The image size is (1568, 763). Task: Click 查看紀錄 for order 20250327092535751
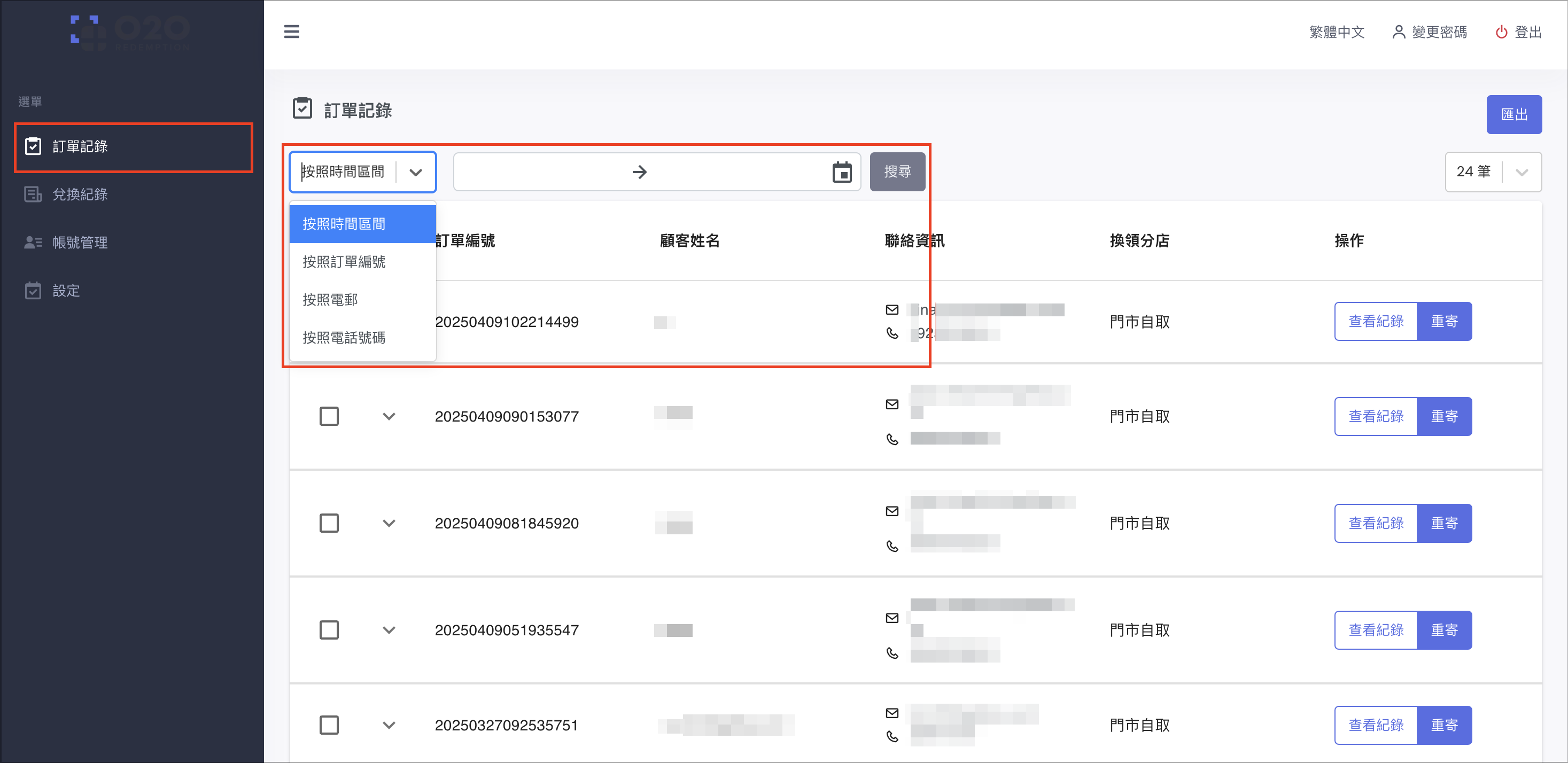tap(1376, 725)
